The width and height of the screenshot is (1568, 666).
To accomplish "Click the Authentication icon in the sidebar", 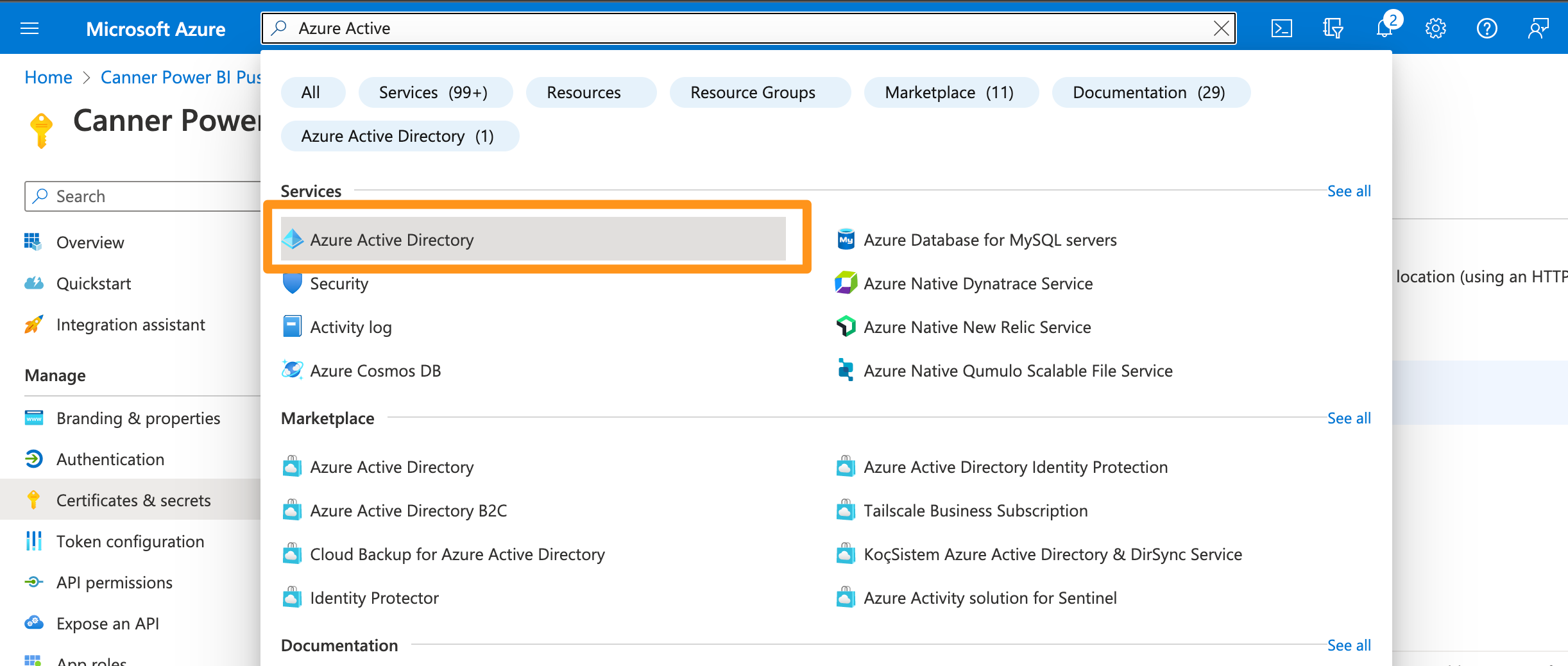I will tap(34, 459).
